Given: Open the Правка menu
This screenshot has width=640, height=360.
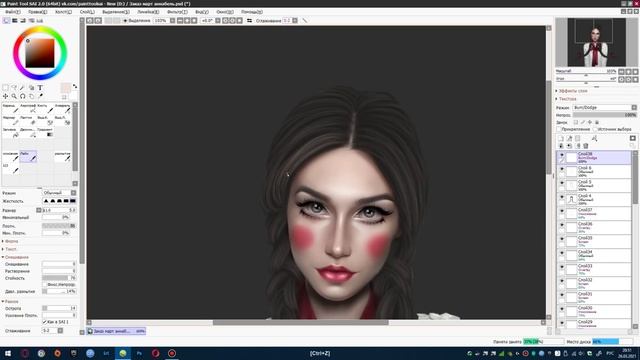Looking at the screenshot, I should (38, 12).
